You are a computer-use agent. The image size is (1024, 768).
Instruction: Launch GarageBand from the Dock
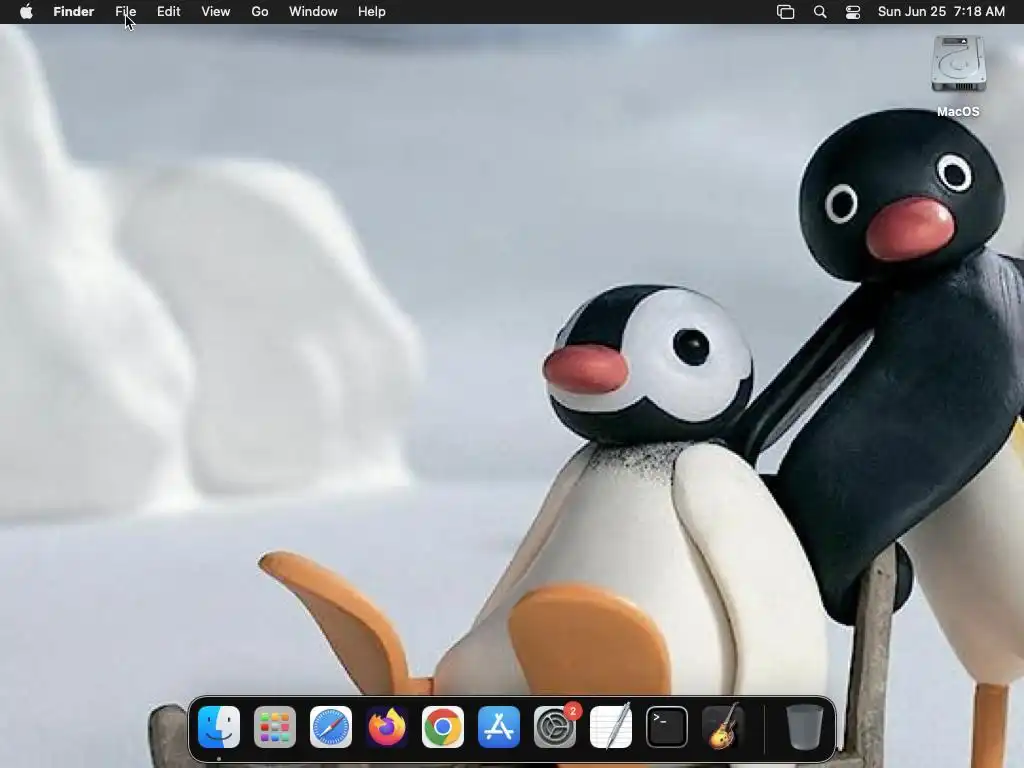(723, 727)
